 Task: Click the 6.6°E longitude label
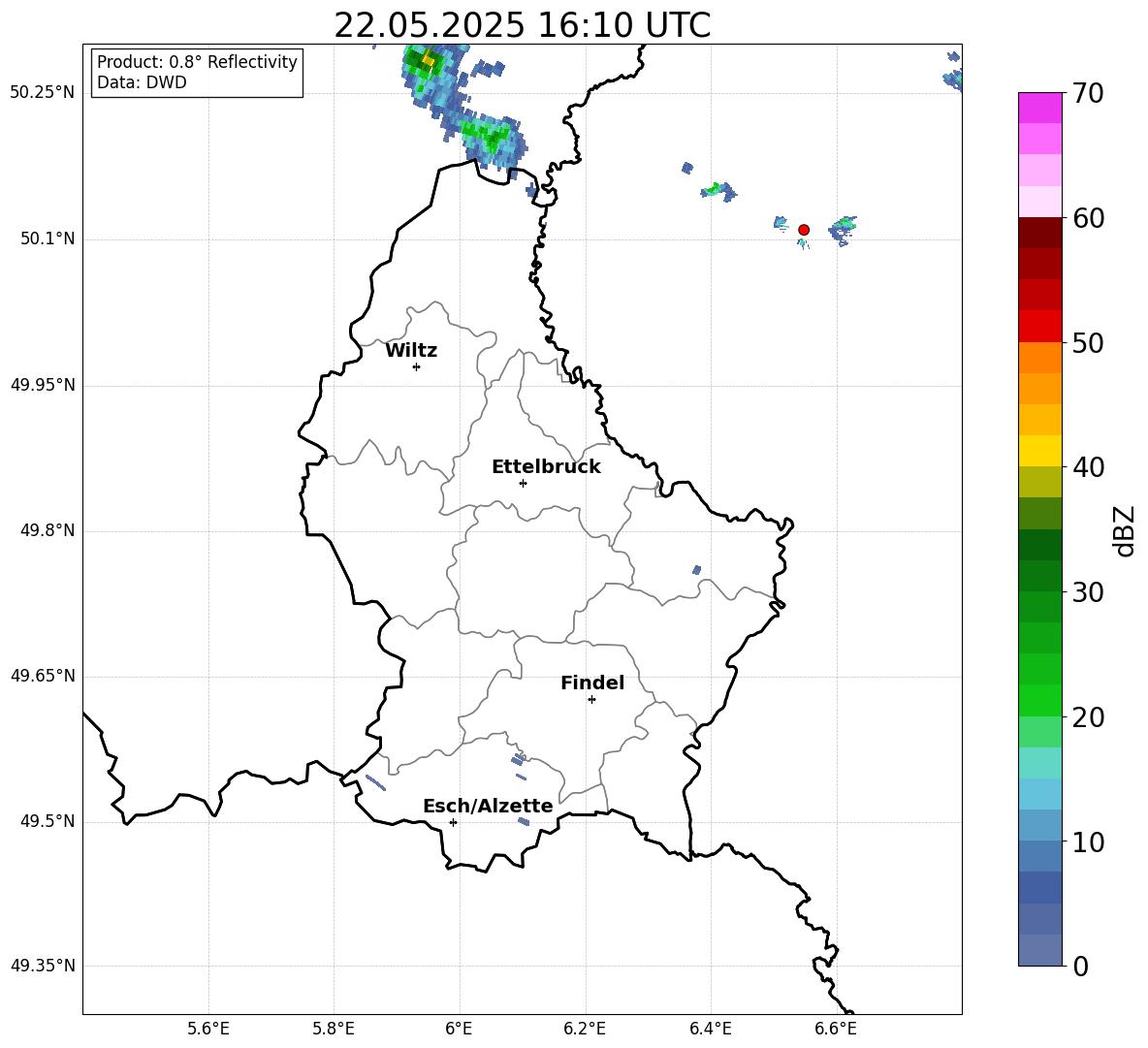point(836,1029)
